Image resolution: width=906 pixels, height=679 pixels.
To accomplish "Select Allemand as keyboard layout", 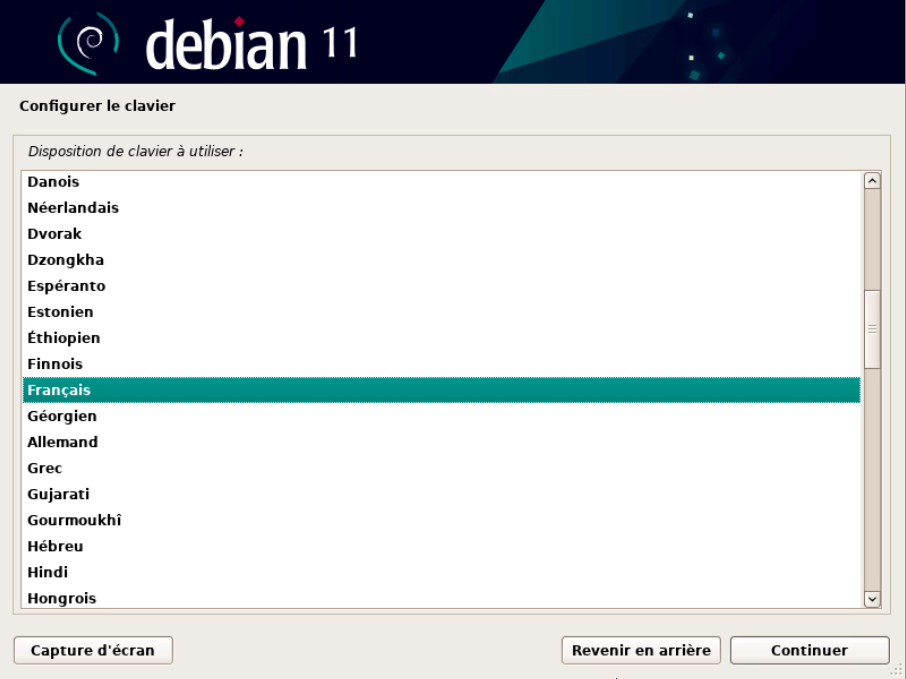I will (x=63, y=442).
